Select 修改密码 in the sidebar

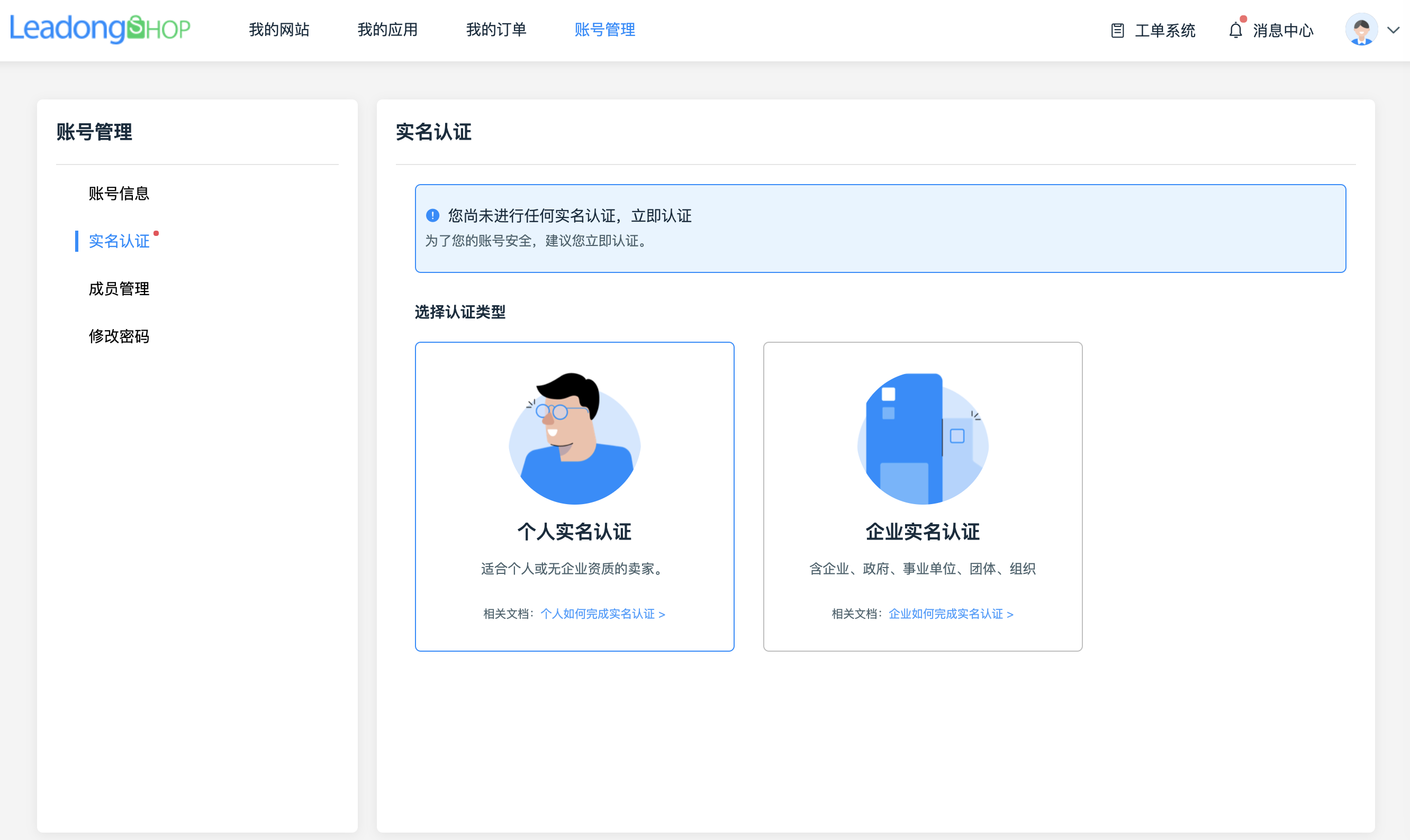click(x=119, y=336)
